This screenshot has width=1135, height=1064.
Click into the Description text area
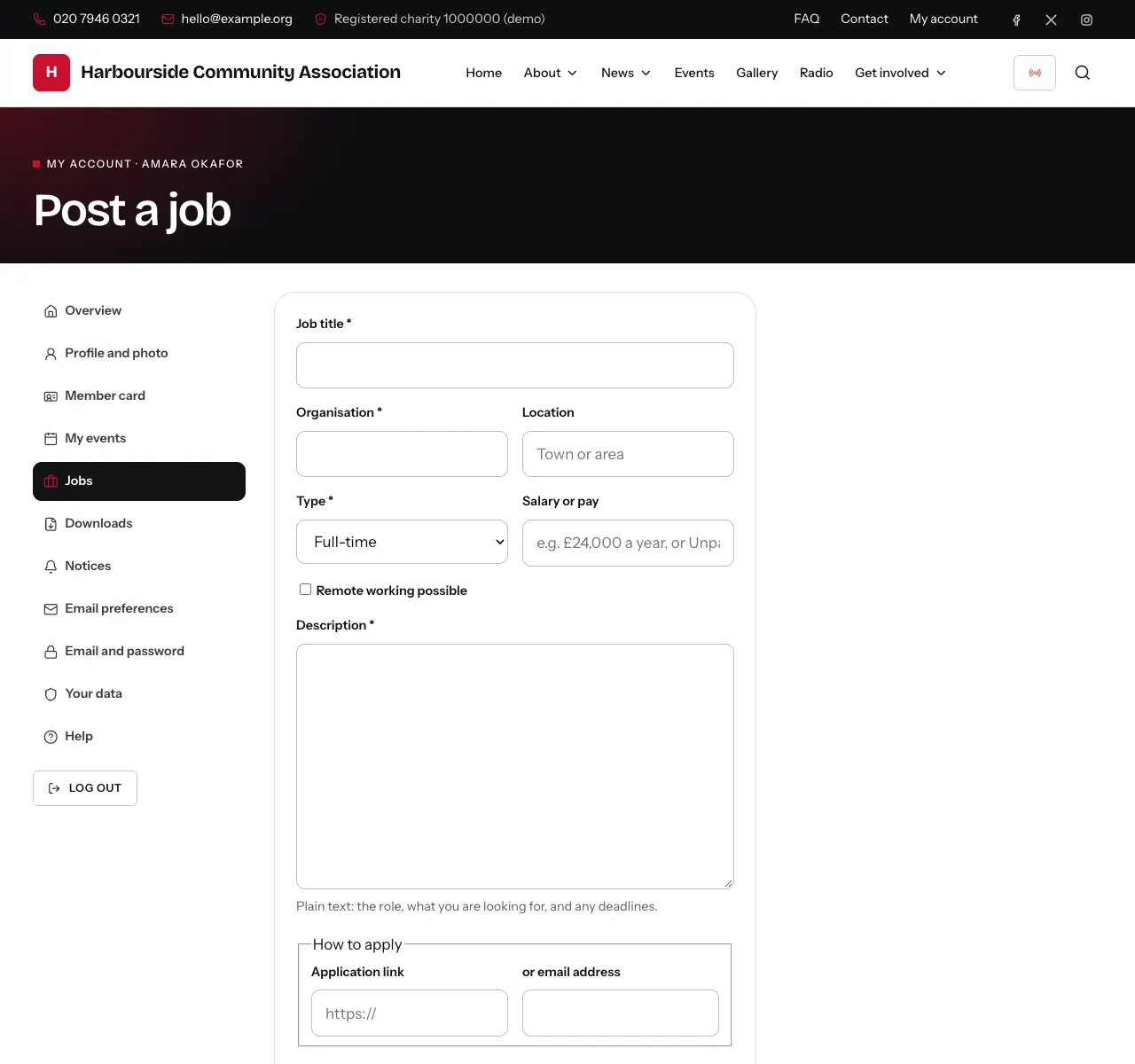(x=515, y=766)
